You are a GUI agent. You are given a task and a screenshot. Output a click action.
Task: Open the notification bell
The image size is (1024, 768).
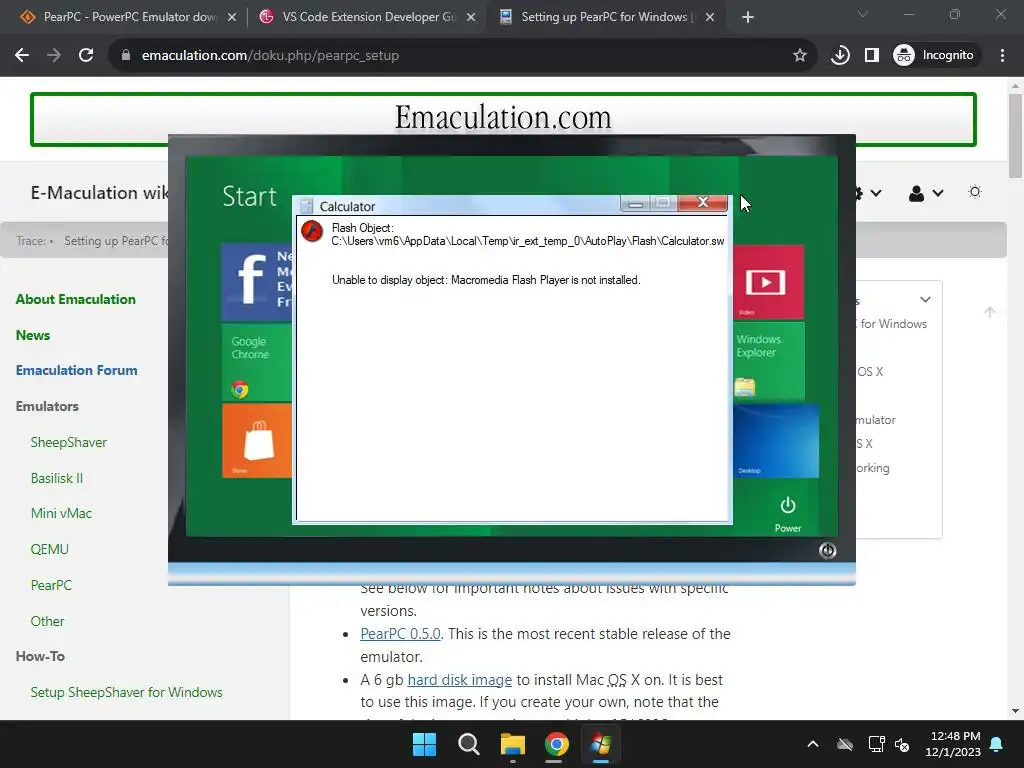click(997, 744)
